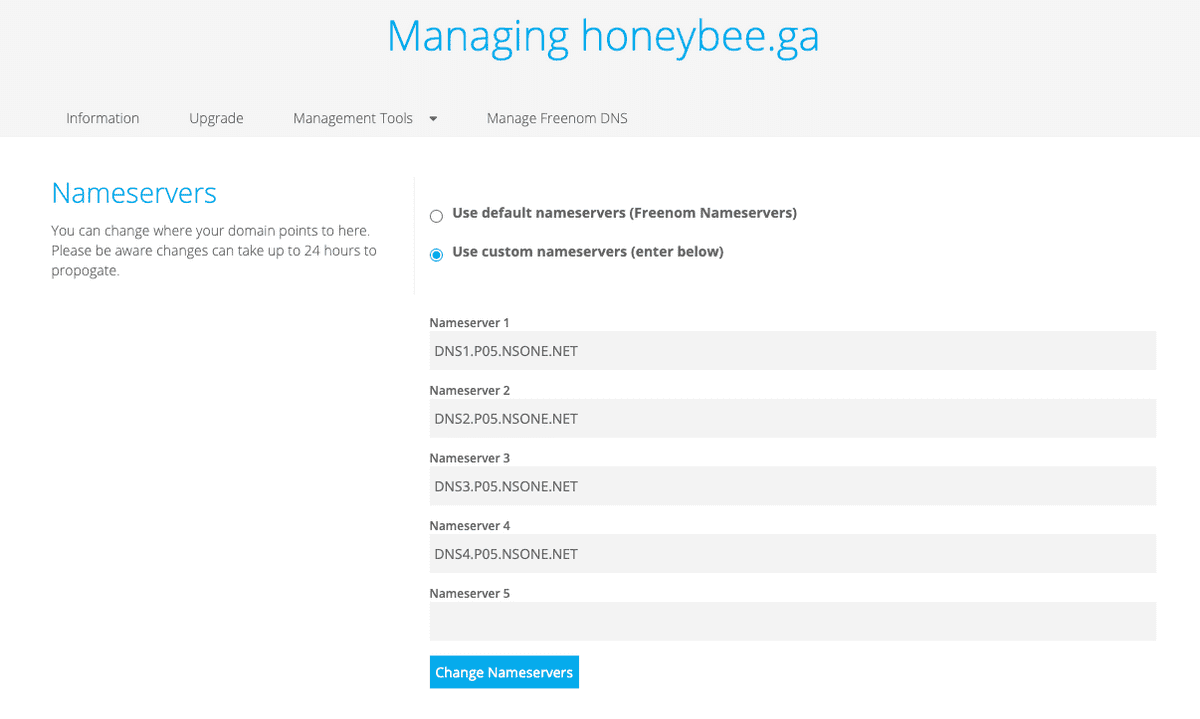
Task: Open the Management Tools menu
Action: 353,118
